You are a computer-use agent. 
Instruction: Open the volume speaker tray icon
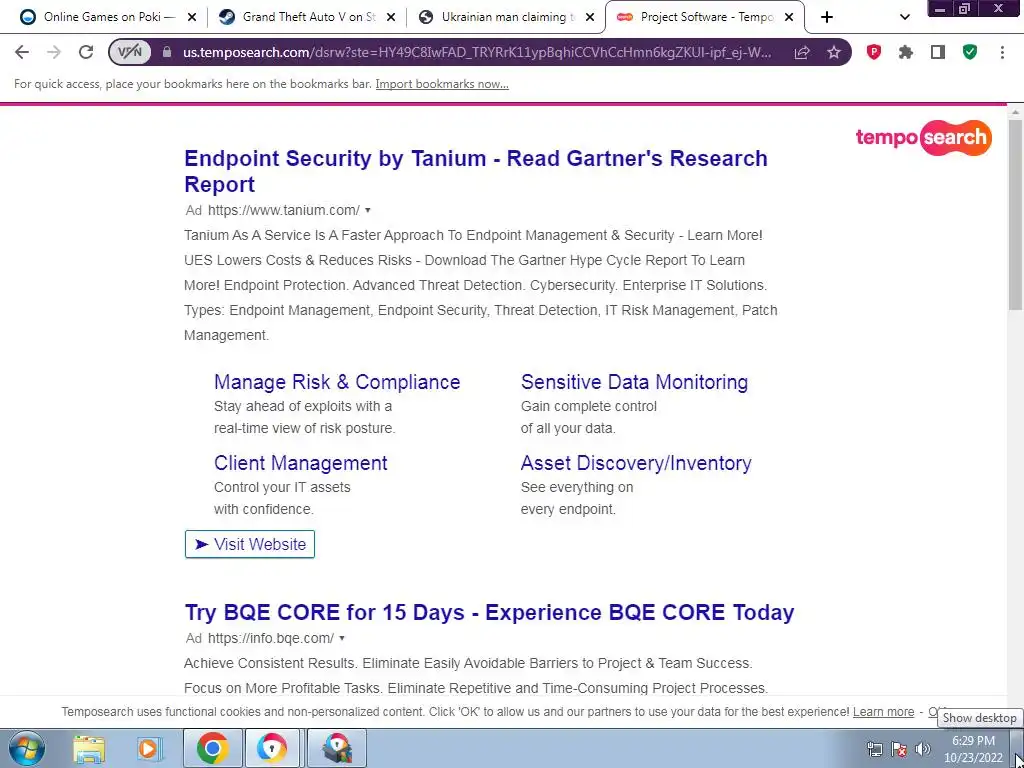point(923,749)
